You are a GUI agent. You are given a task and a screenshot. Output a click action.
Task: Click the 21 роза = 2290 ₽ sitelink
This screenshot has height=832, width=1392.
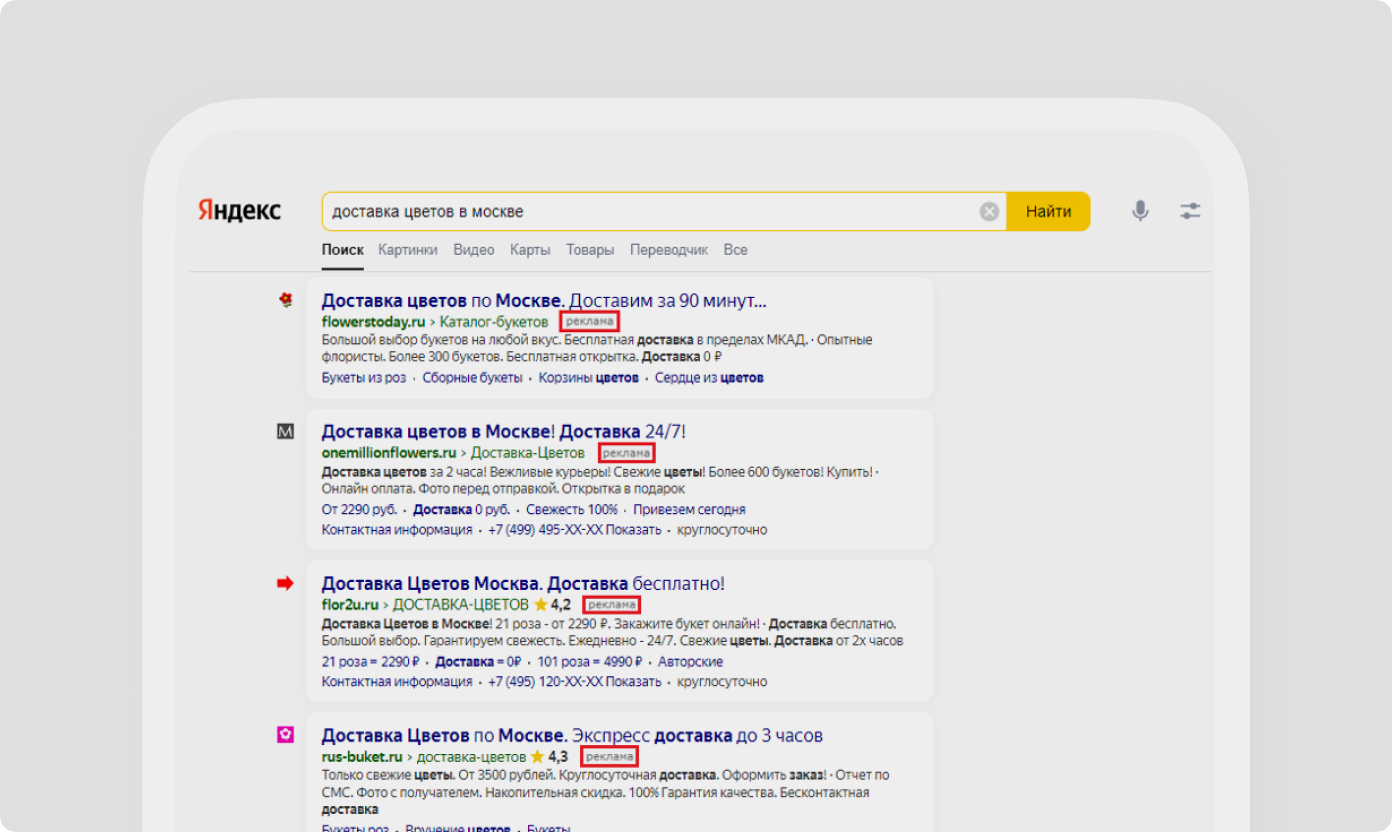pos(370,662)
